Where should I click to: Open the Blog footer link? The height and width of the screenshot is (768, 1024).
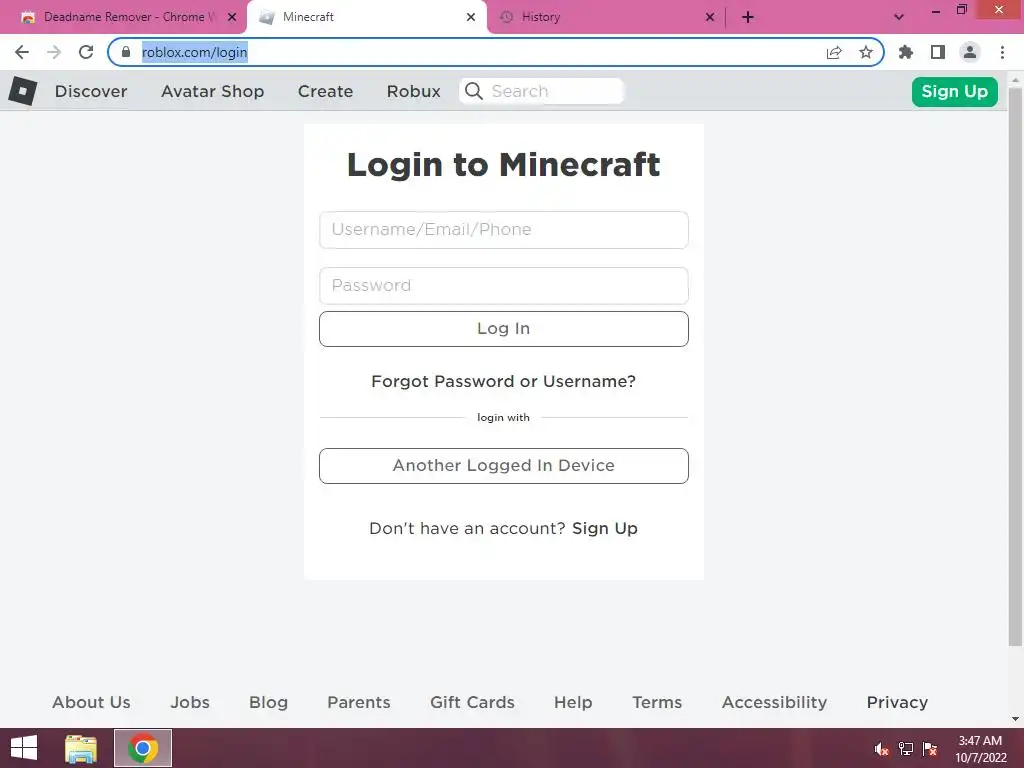point(268,702)
